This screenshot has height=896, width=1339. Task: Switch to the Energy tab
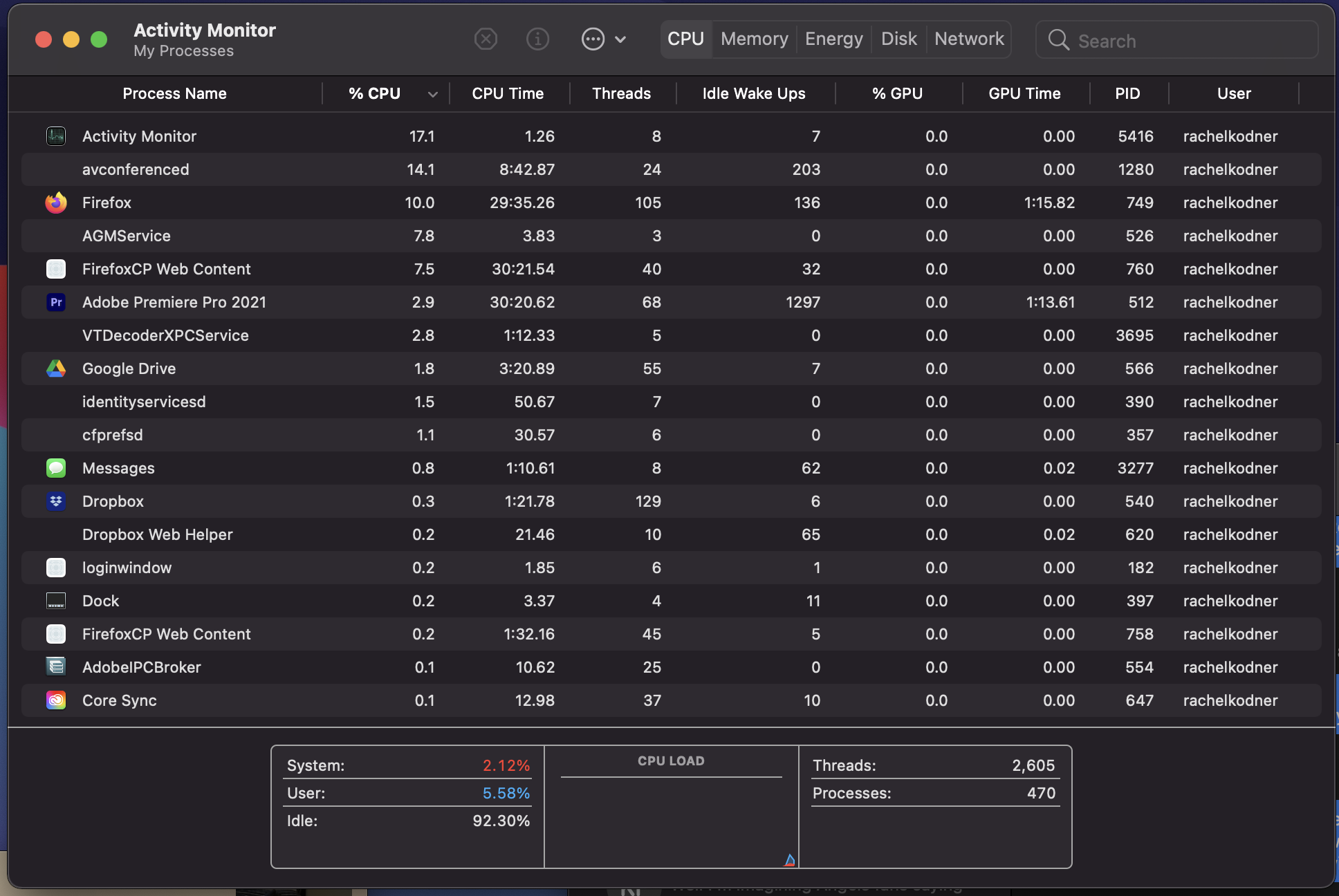tap(833, 39)
